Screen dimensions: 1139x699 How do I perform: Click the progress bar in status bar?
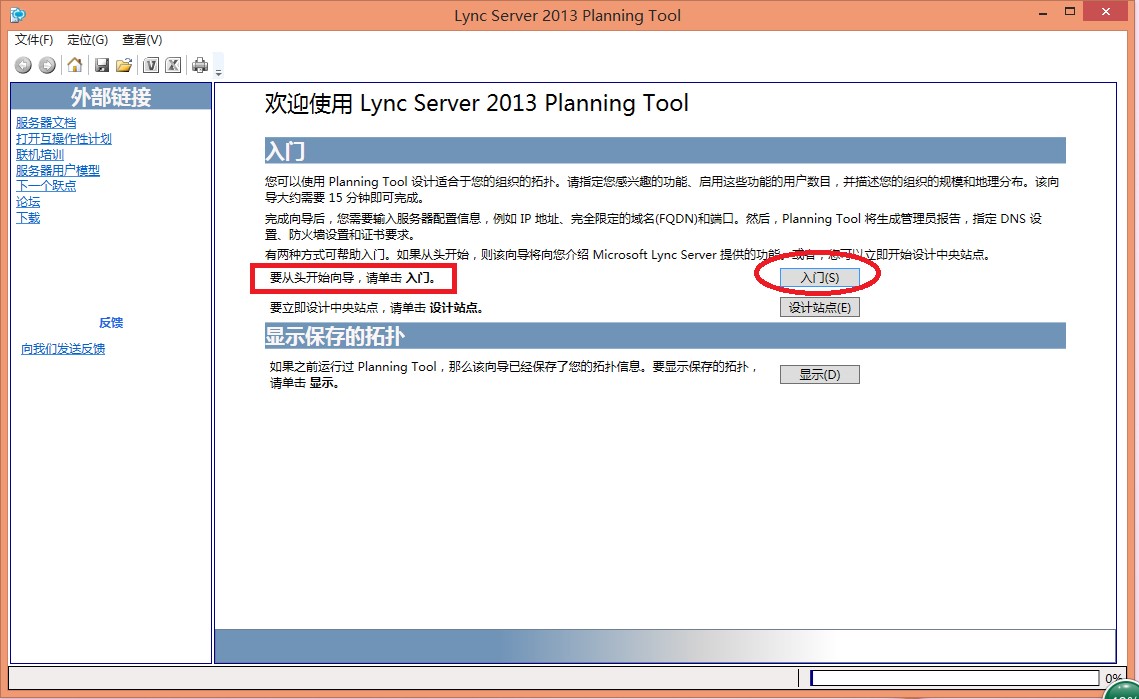(954, 678)
